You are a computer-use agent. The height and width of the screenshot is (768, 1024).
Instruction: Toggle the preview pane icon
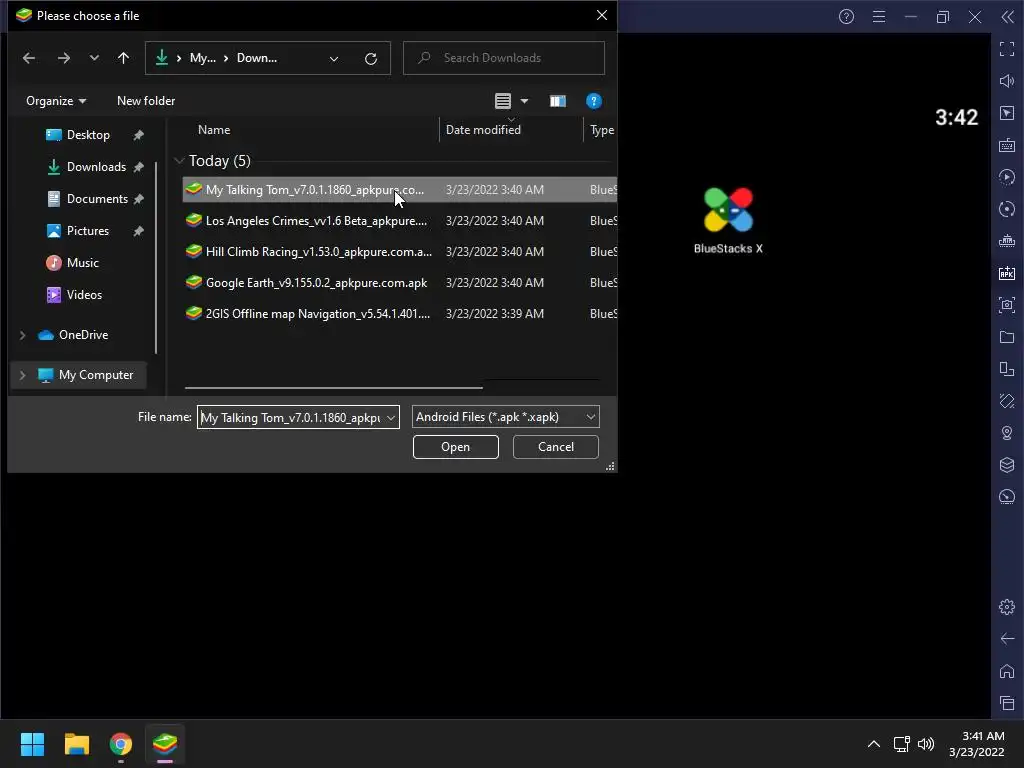(x=558, y=101)
